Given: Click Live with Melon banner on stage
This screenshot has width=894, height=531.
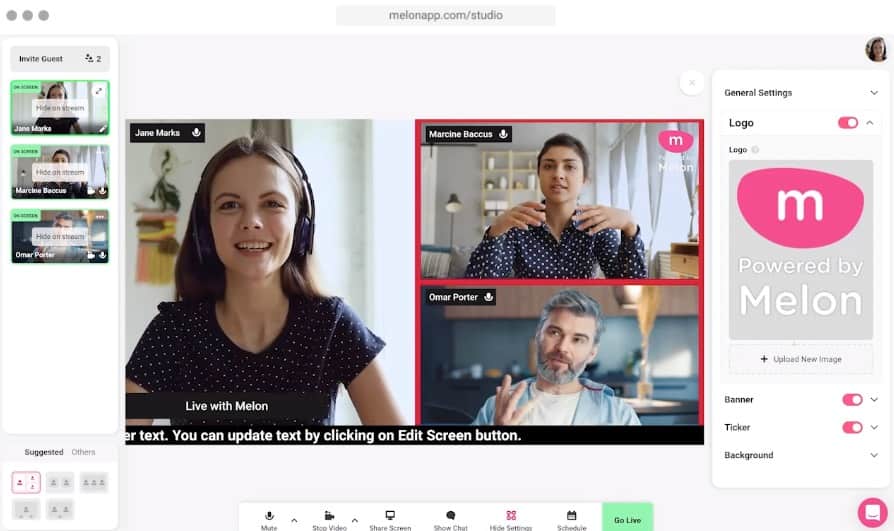Looking at the screenshot, I should pyautogui.click(x=226, y=406).
